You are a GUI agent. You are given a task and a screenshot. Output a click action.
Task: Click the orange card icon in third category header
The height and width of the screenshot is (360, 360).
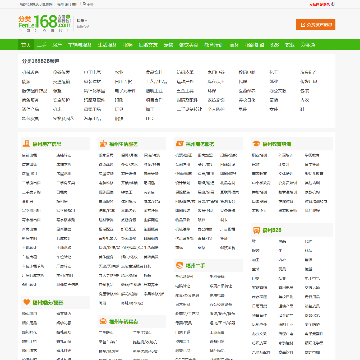(180, 144)
